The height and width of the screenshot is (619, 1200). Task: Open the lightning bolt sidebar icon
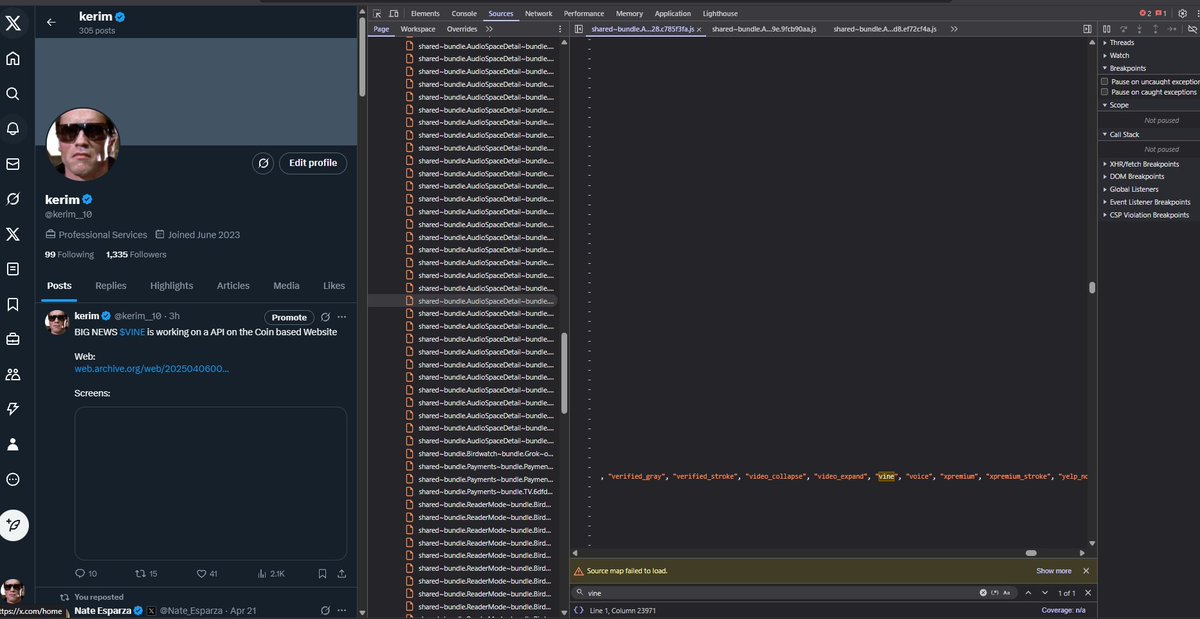tap(13, 409)
